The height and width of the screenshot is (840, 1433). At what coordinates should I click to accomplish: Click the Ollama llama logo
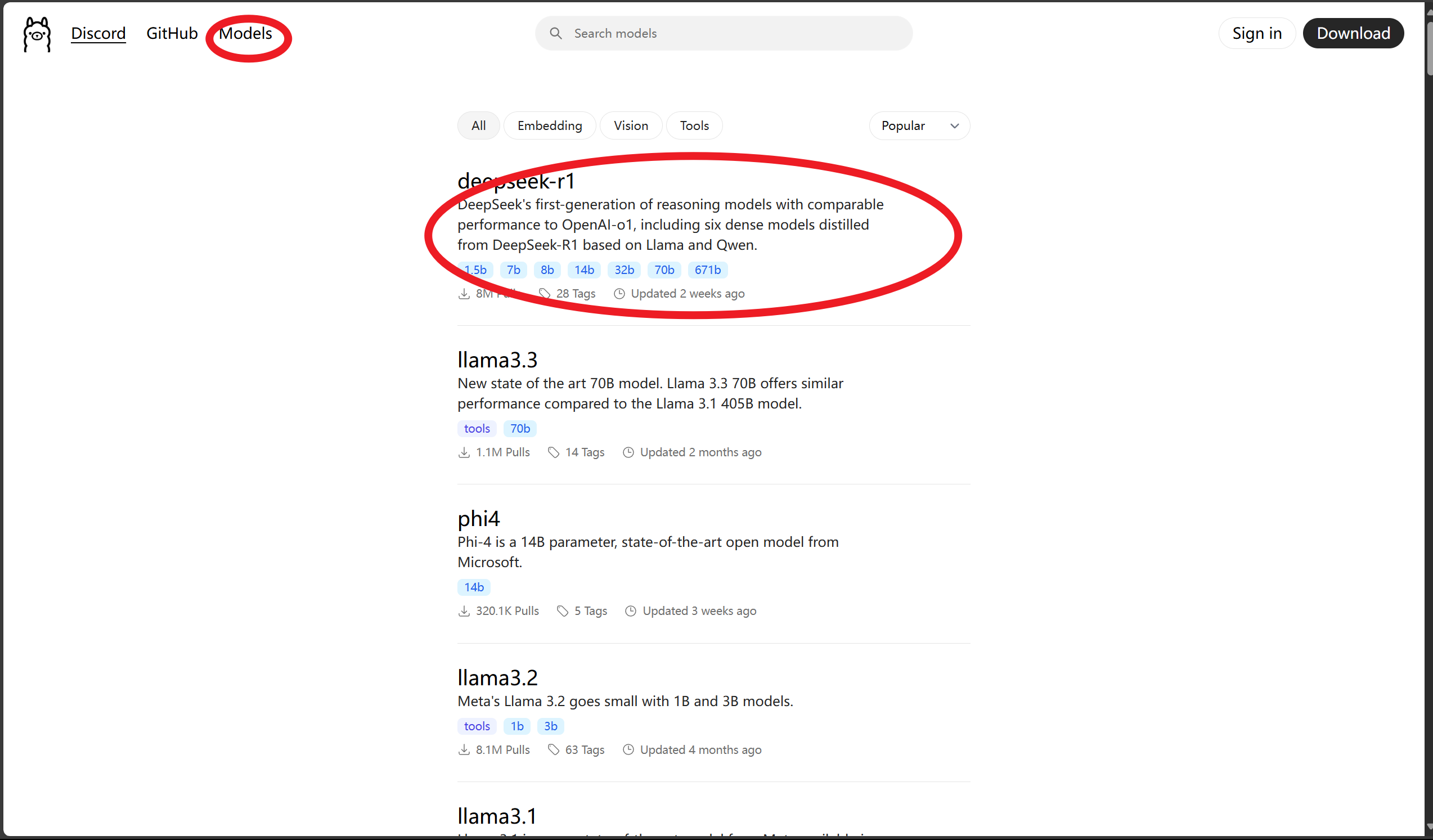point(37,34)
